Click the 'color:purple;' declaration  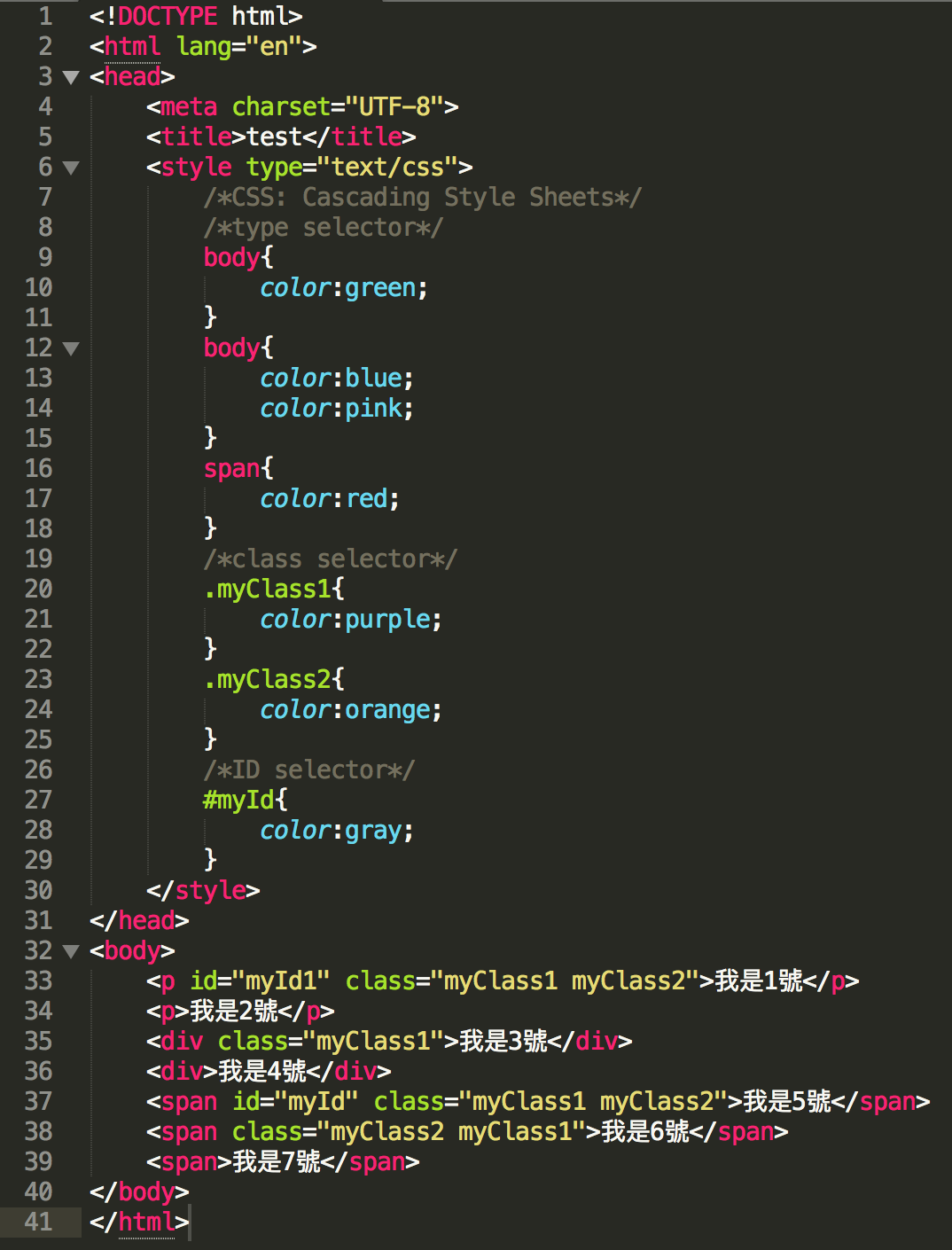point(352,619)
